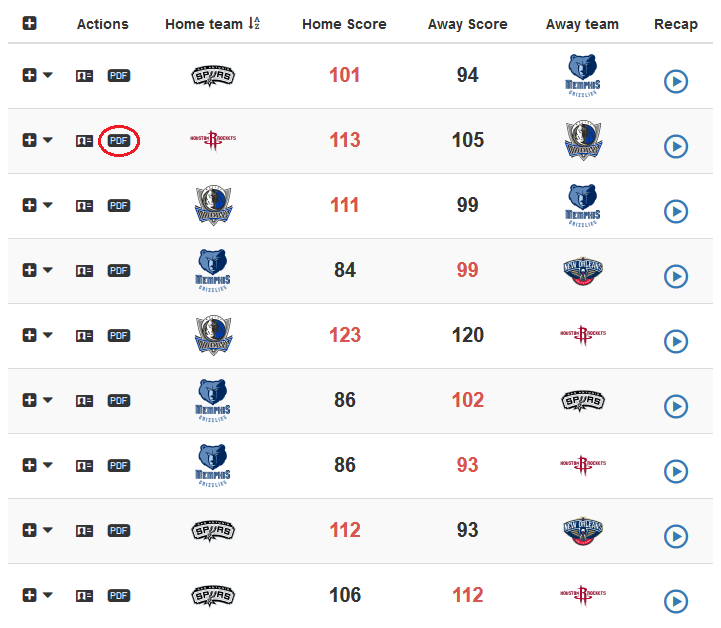Click the Away Score column header
This screenshot has width=721, height=628.
[467, 24]
